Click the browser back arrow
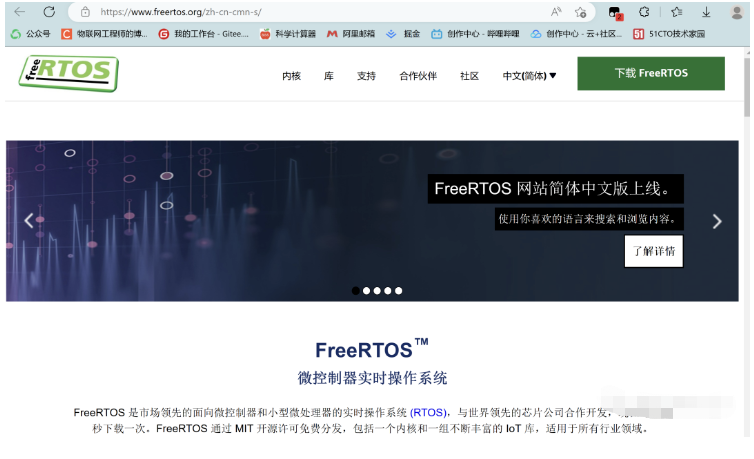754x459 pixels. (20, 12)
